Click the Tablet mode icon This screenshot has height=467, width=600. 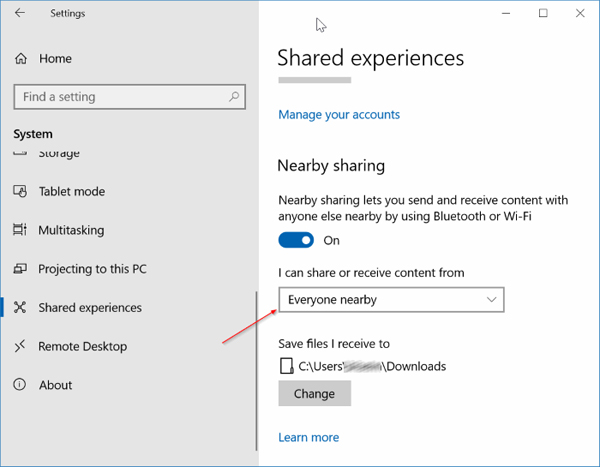20,192
